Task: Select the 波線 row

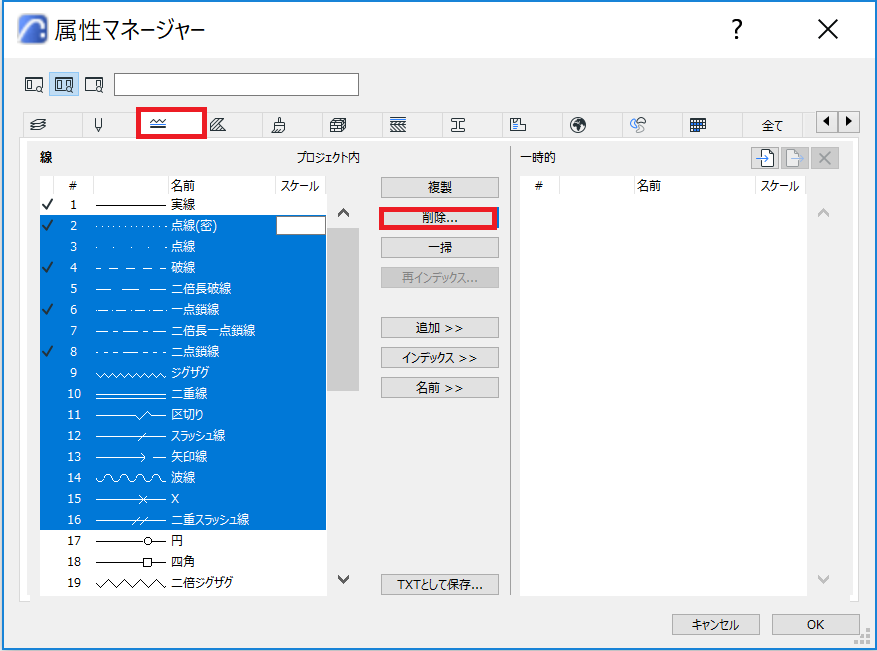Action: (183, 478)
